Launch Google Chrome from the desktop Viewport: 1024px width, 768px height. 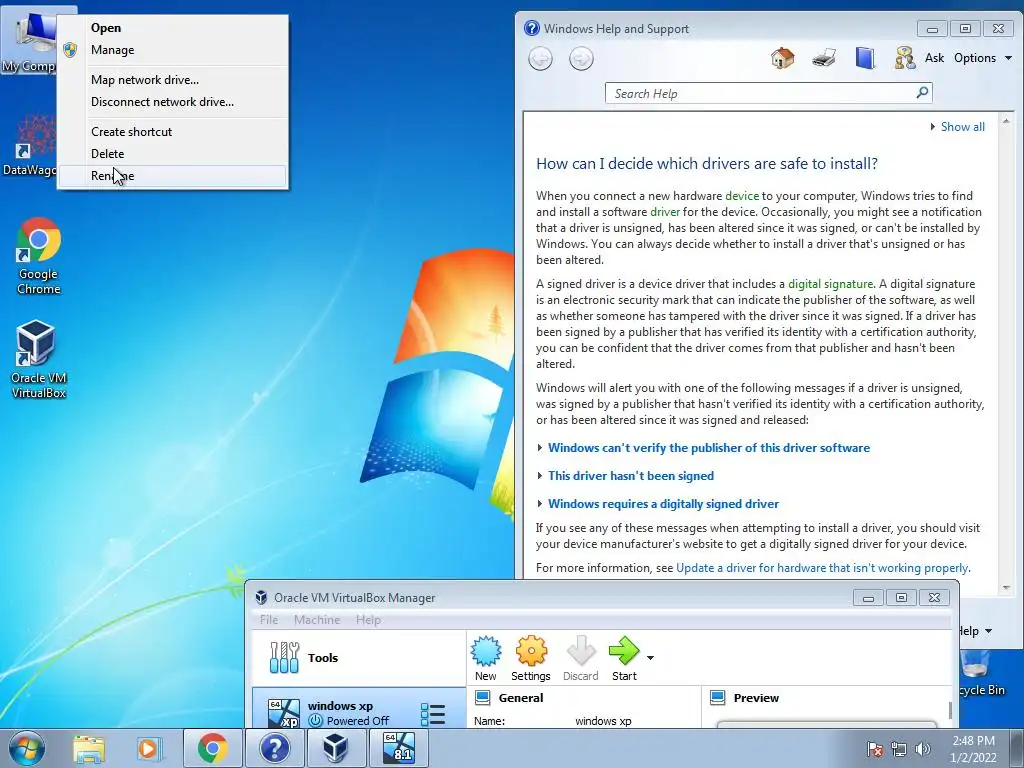click(39, 255)
